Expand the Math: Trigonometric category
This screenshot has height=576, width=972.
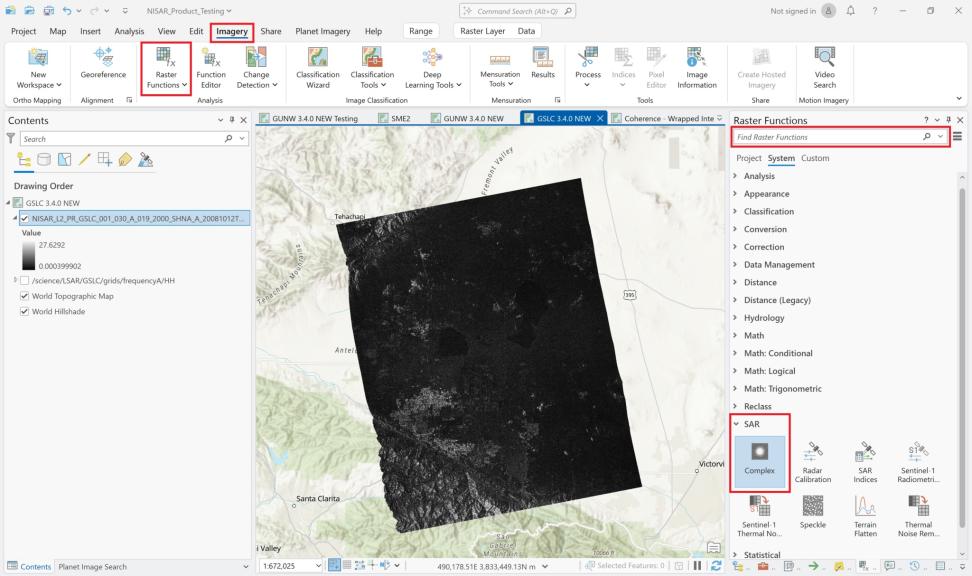coord(736,389)
